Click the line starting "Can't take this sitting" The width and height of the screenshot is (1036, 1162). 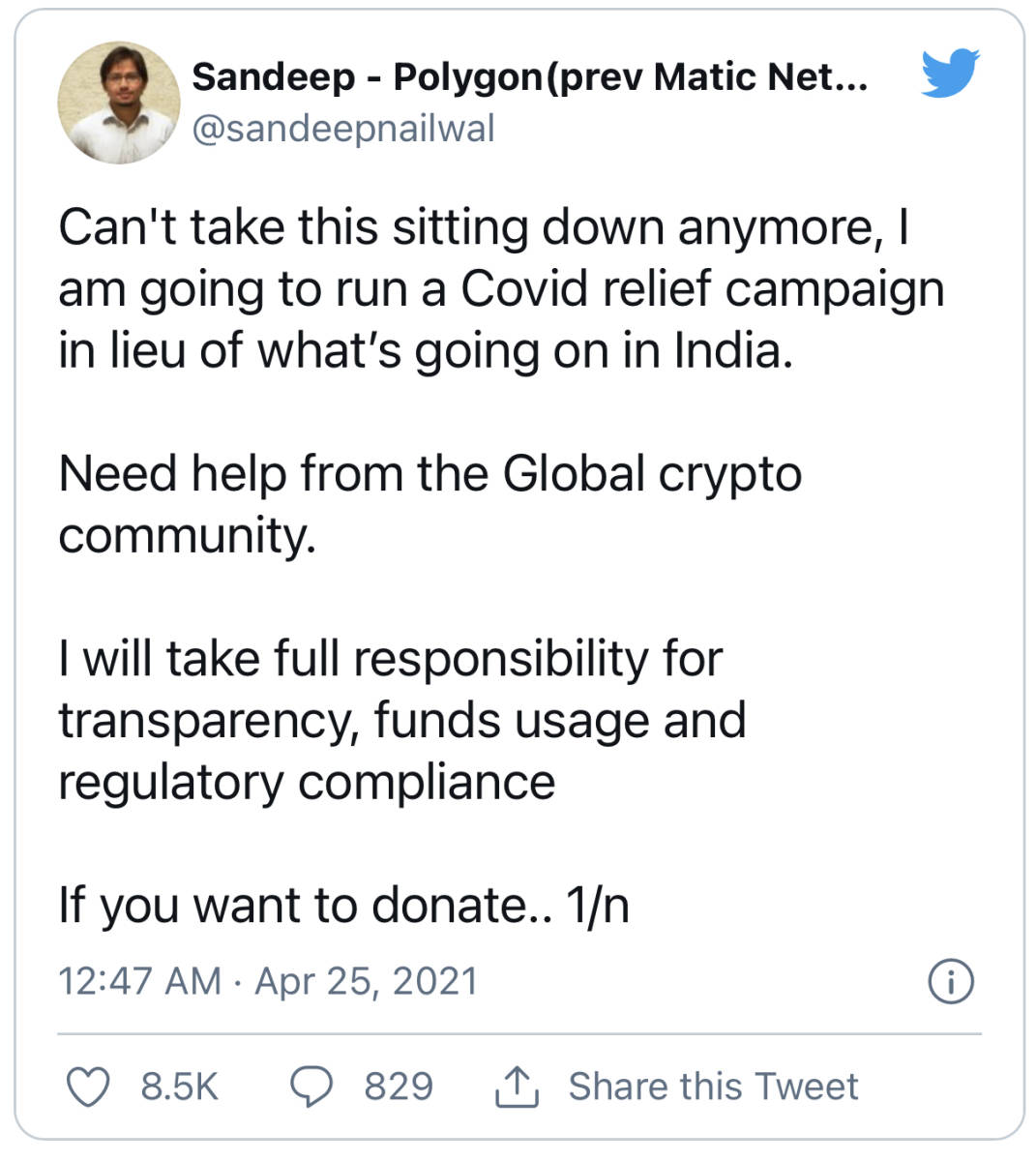(x=484, y=228)
